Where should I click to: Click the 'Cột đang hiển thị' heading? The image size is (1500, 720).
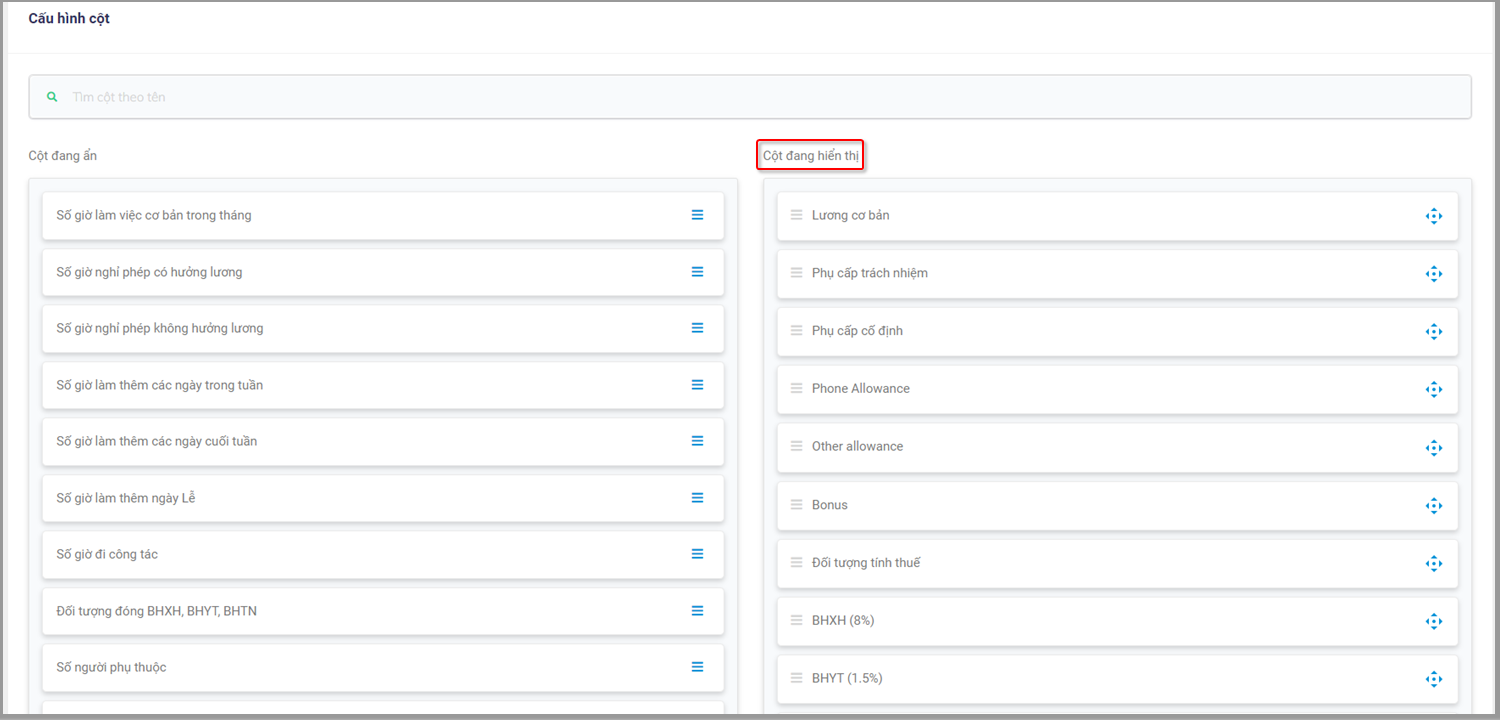point(811,156)
